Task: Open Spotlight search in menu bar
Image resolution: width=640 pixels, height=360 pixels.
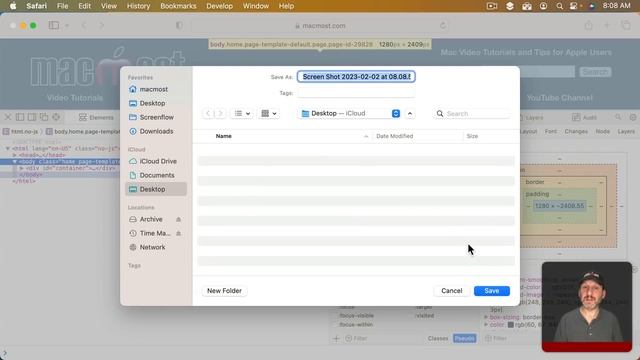Action: pyautogui.click(x=559, y=6)
